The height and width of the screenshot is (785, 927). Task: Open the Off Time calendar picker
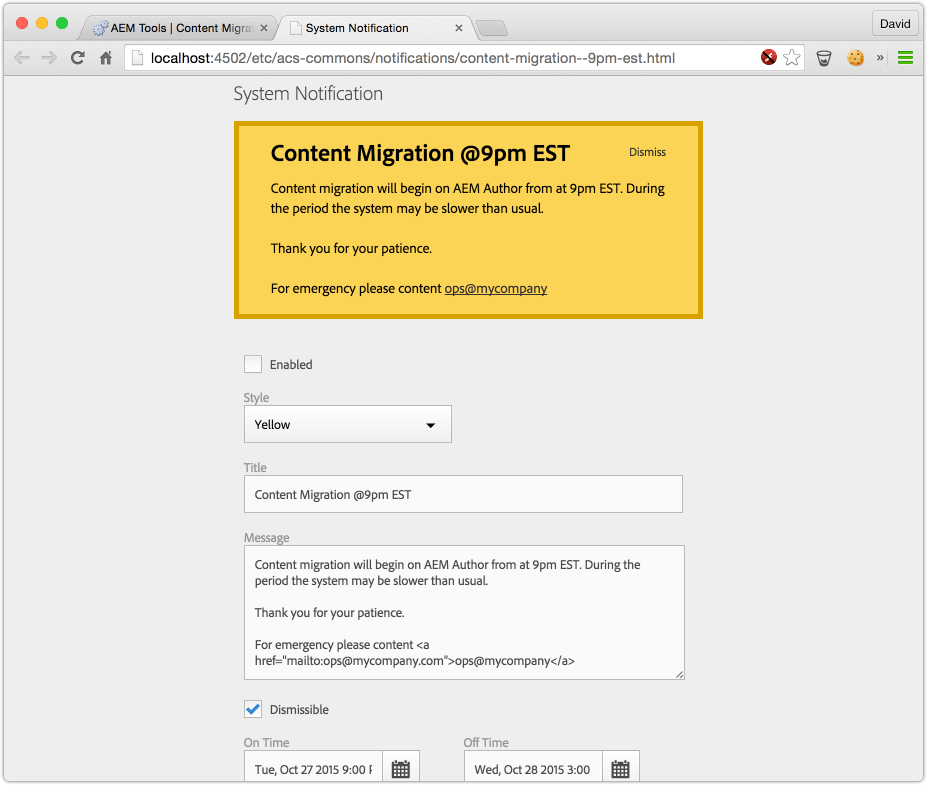(x=620, y=768)
